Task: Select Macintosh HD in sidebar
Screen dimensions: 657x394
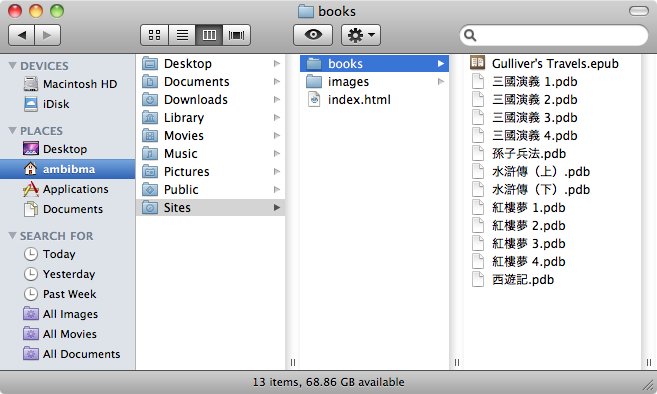Action: pos(67,84)
